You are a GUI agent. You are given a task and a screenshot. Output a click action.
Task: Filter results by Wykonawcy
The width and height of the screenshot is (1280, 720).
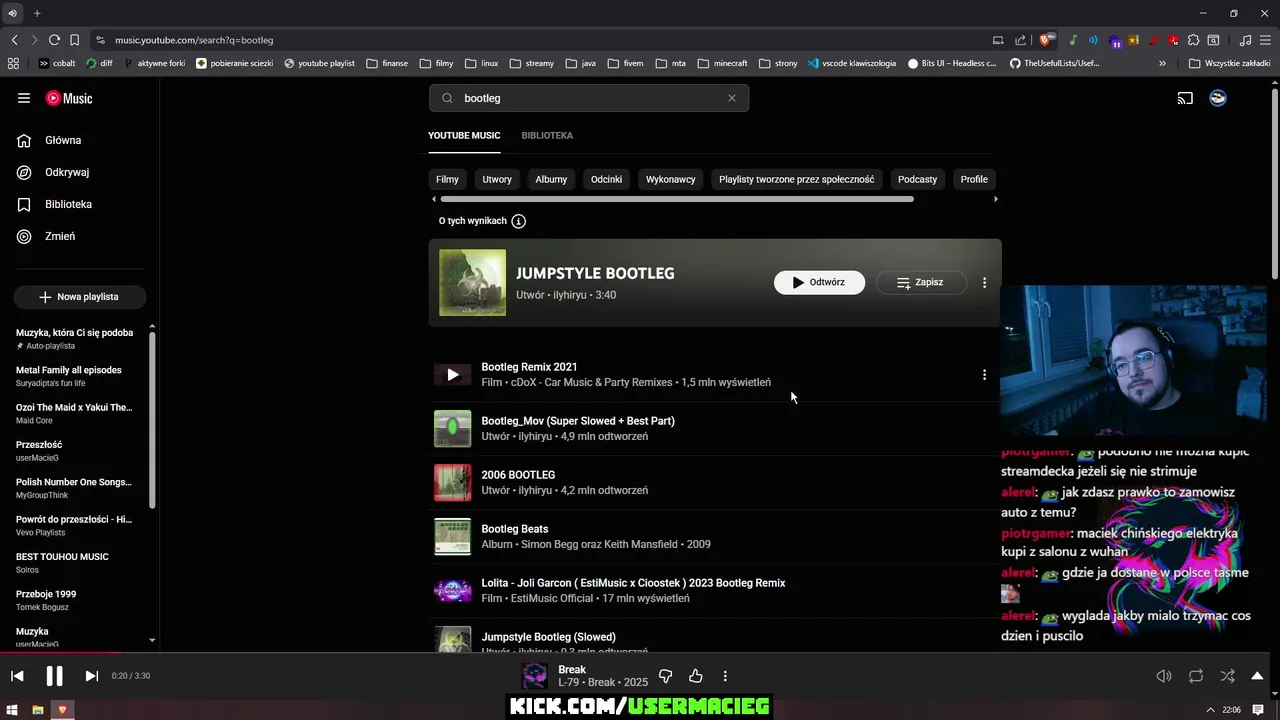tap(670, 180)
